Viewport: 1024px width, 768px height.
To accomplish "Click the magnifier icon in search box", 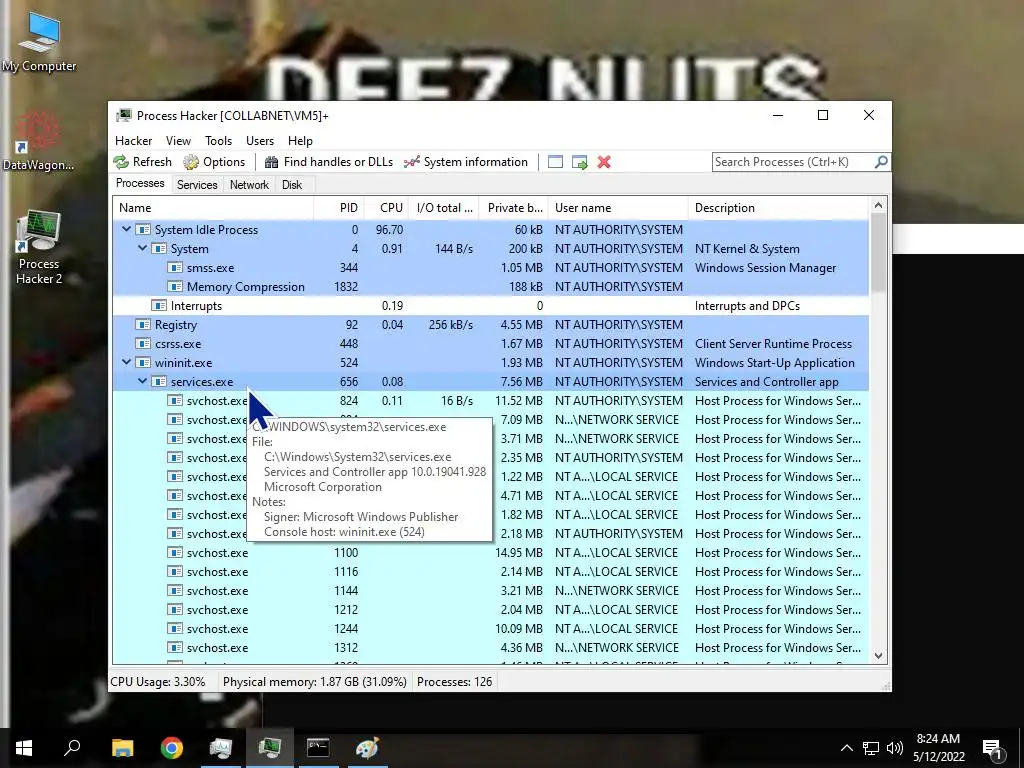I will pyautogui.click(x=881, y=161).
